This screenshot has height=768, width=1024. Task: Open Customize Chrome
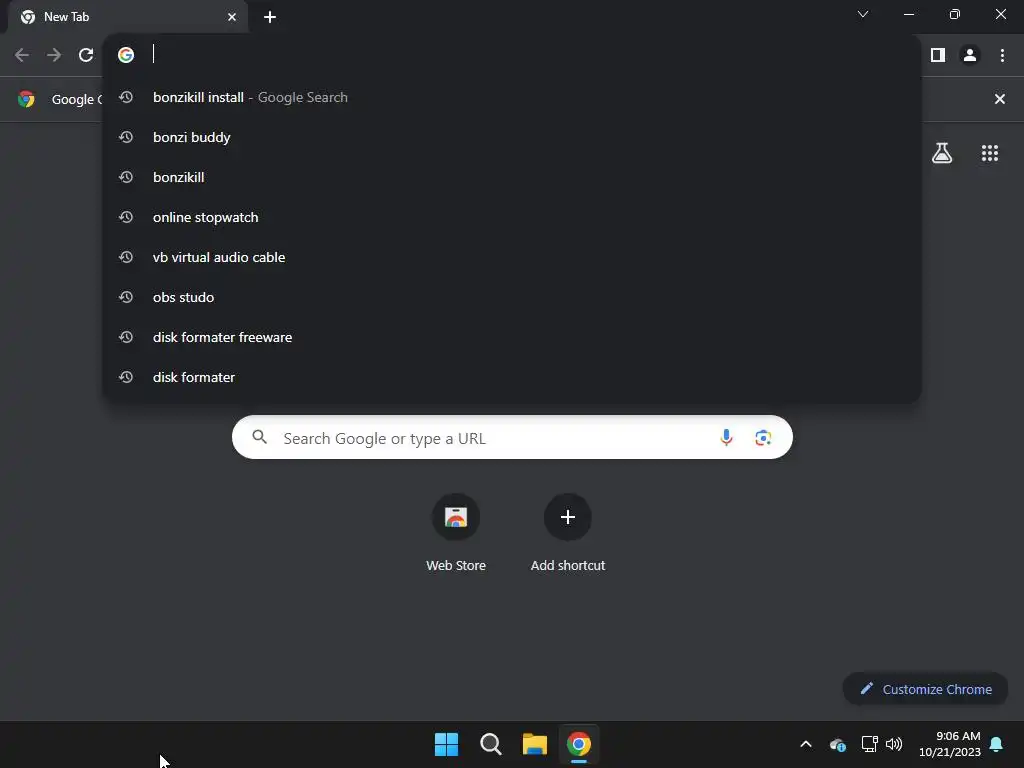point(925,689)
